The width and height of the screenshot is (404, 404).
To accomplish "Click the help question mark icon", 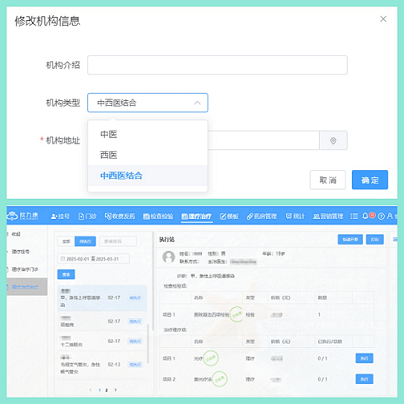I will (381, 216).
